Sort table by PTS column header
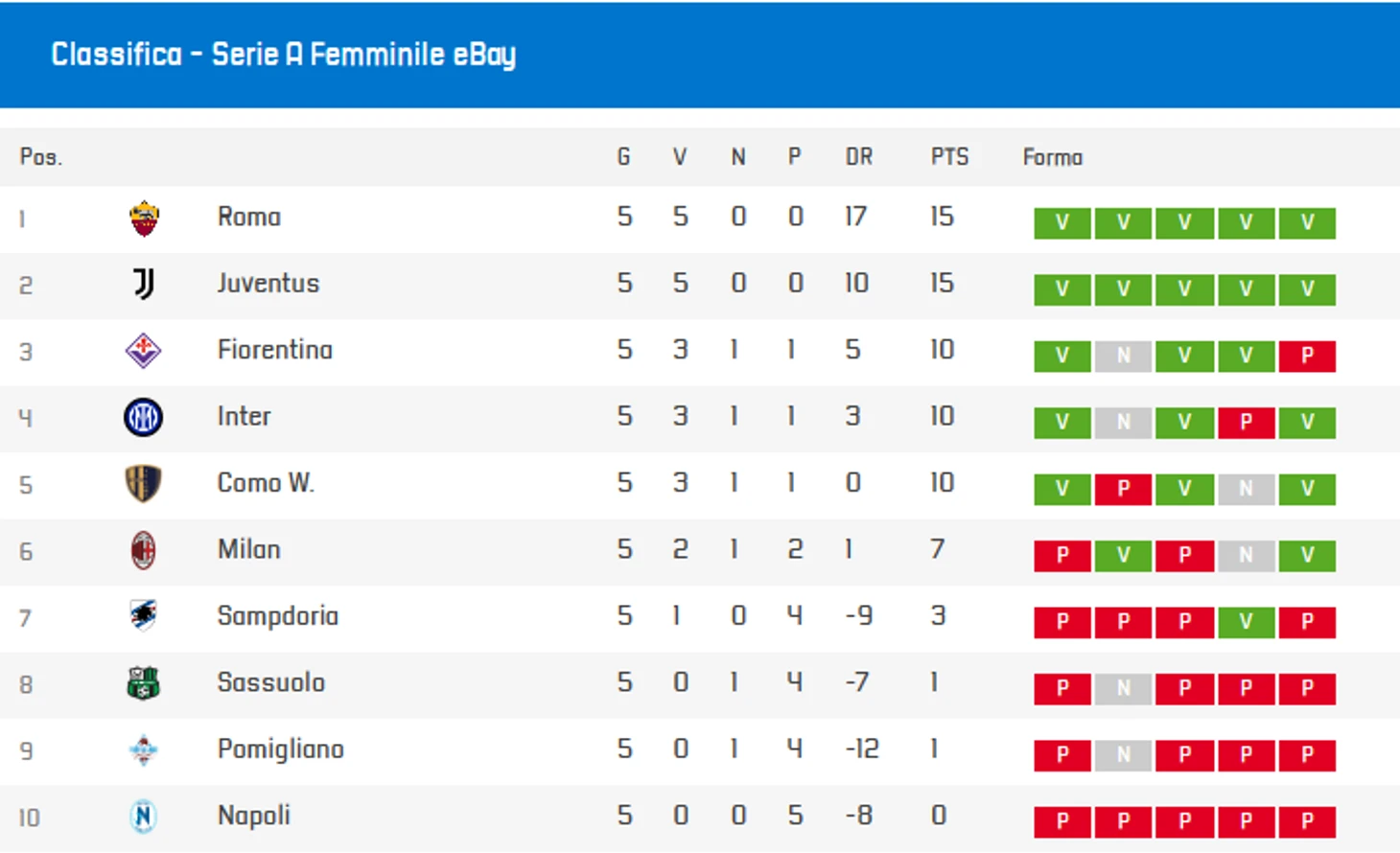 point(950,157)
